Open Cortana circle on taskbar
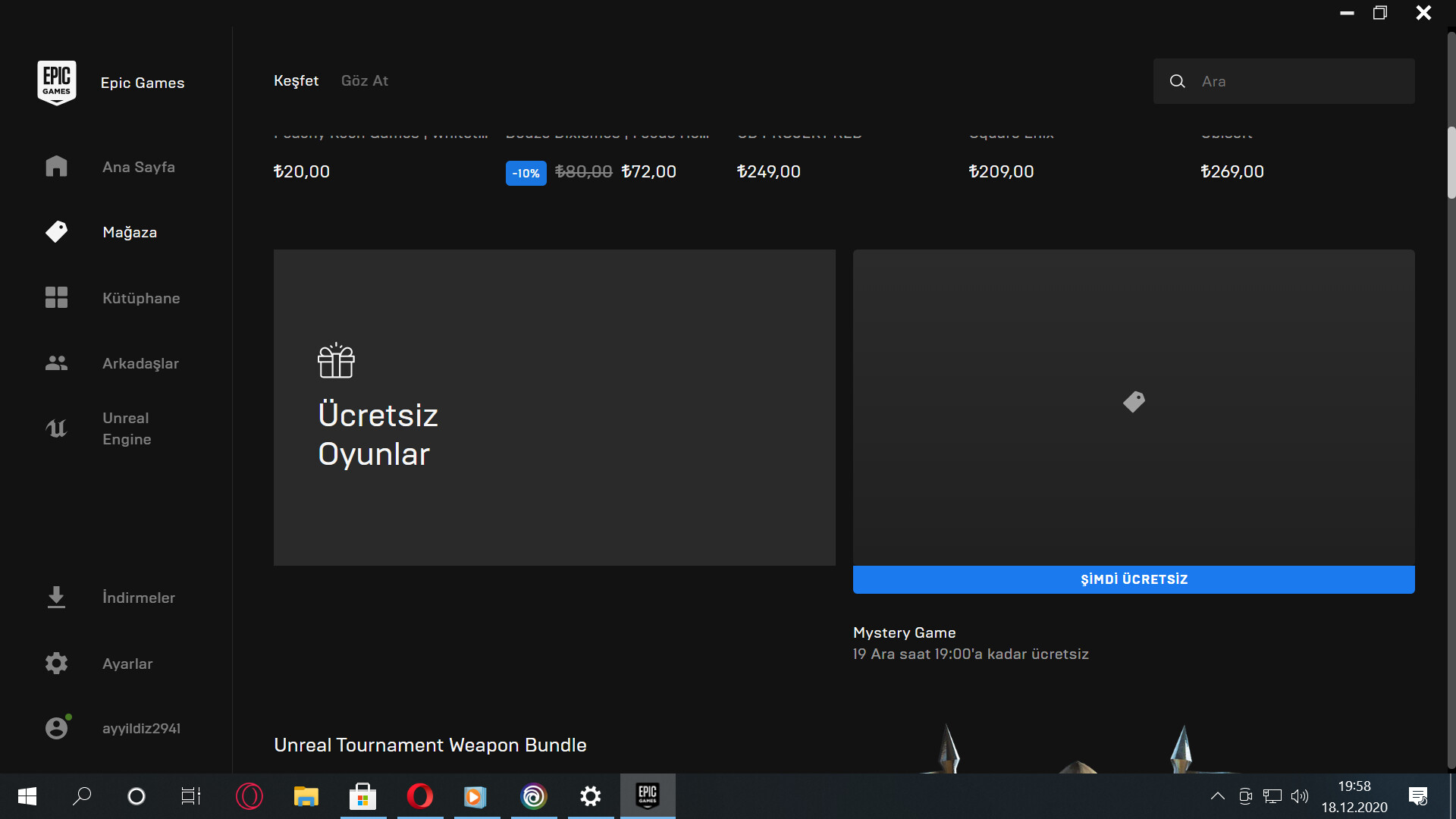 [x=136, y=796]
